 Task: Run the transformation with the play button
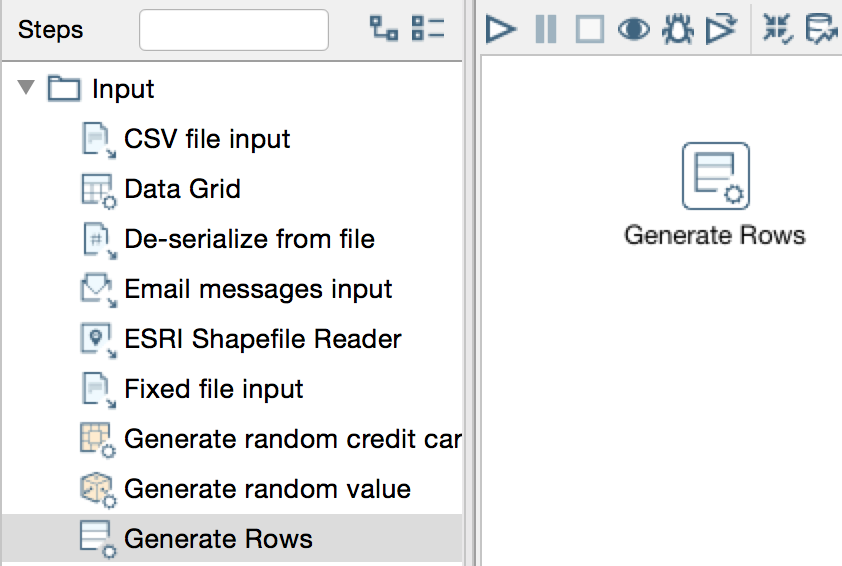501,29
